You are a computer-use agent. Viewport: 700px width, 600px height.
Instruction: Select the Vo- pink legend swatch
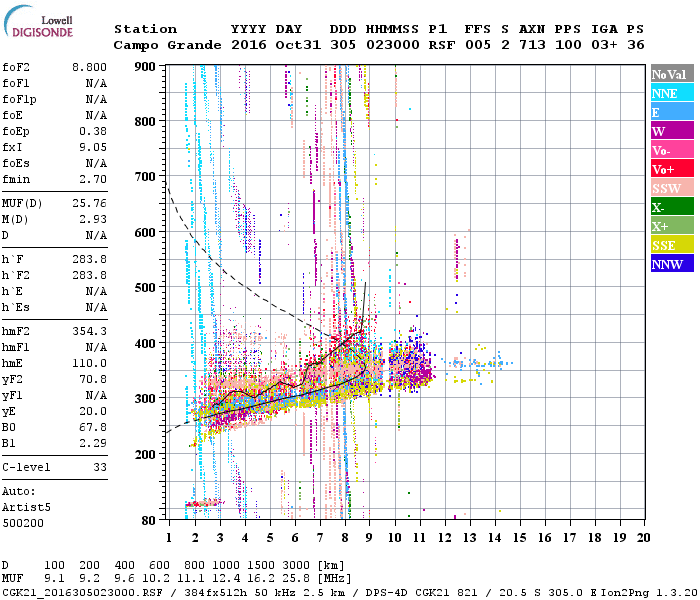672,149
